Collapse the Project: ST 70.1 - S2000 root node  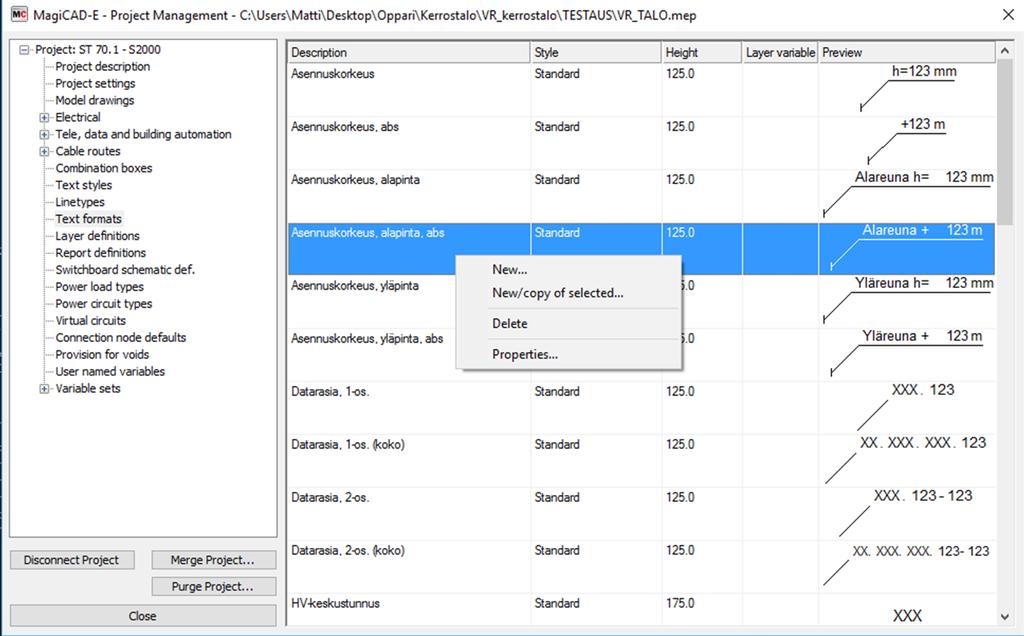click(25, 50)
